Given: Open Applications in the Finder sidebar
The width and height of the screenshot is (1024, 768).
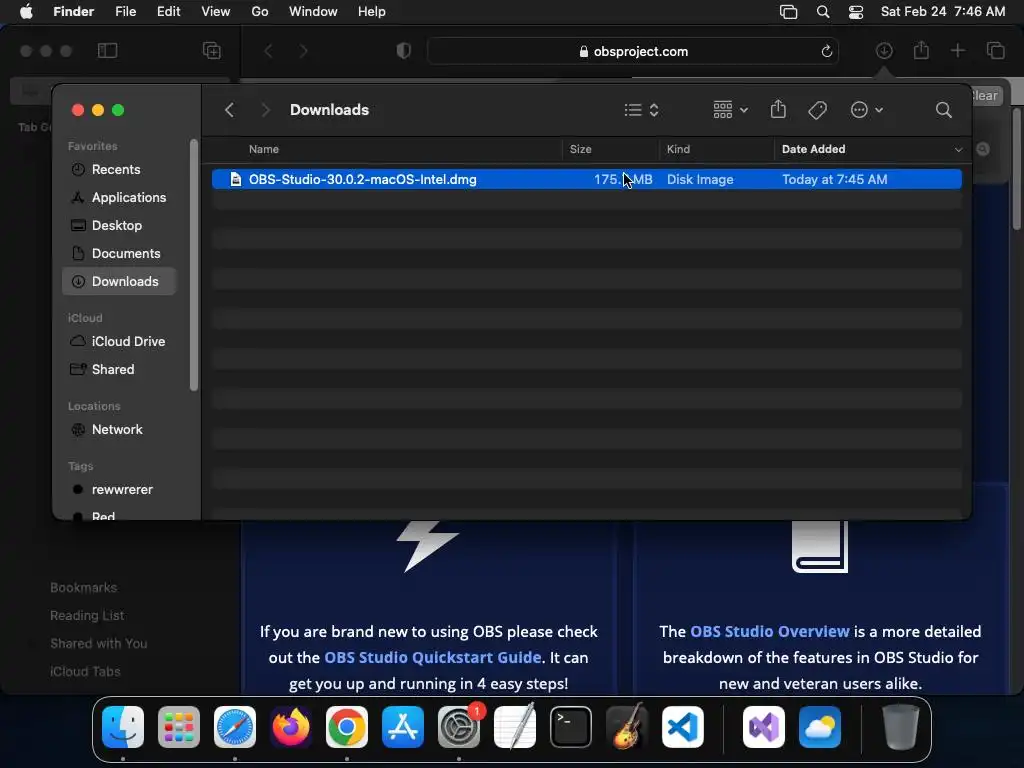Looking at the screenshot, I should point(119,197).
